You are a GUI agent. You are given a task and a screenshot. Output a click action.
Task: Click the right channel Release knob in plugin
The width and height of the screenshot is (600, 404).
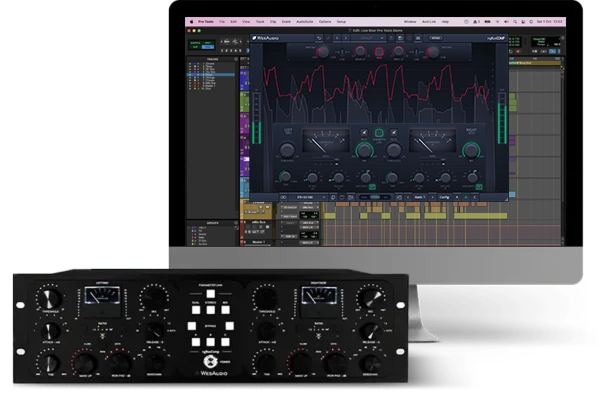tap(445, 177)
